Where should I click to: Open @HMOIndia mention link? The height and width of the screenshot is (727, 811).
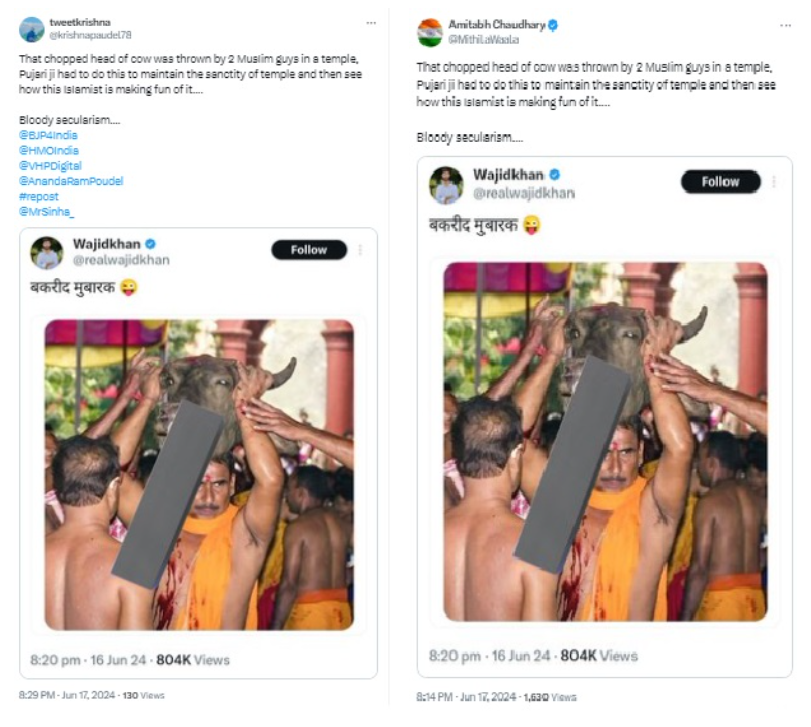click(48, 150)
